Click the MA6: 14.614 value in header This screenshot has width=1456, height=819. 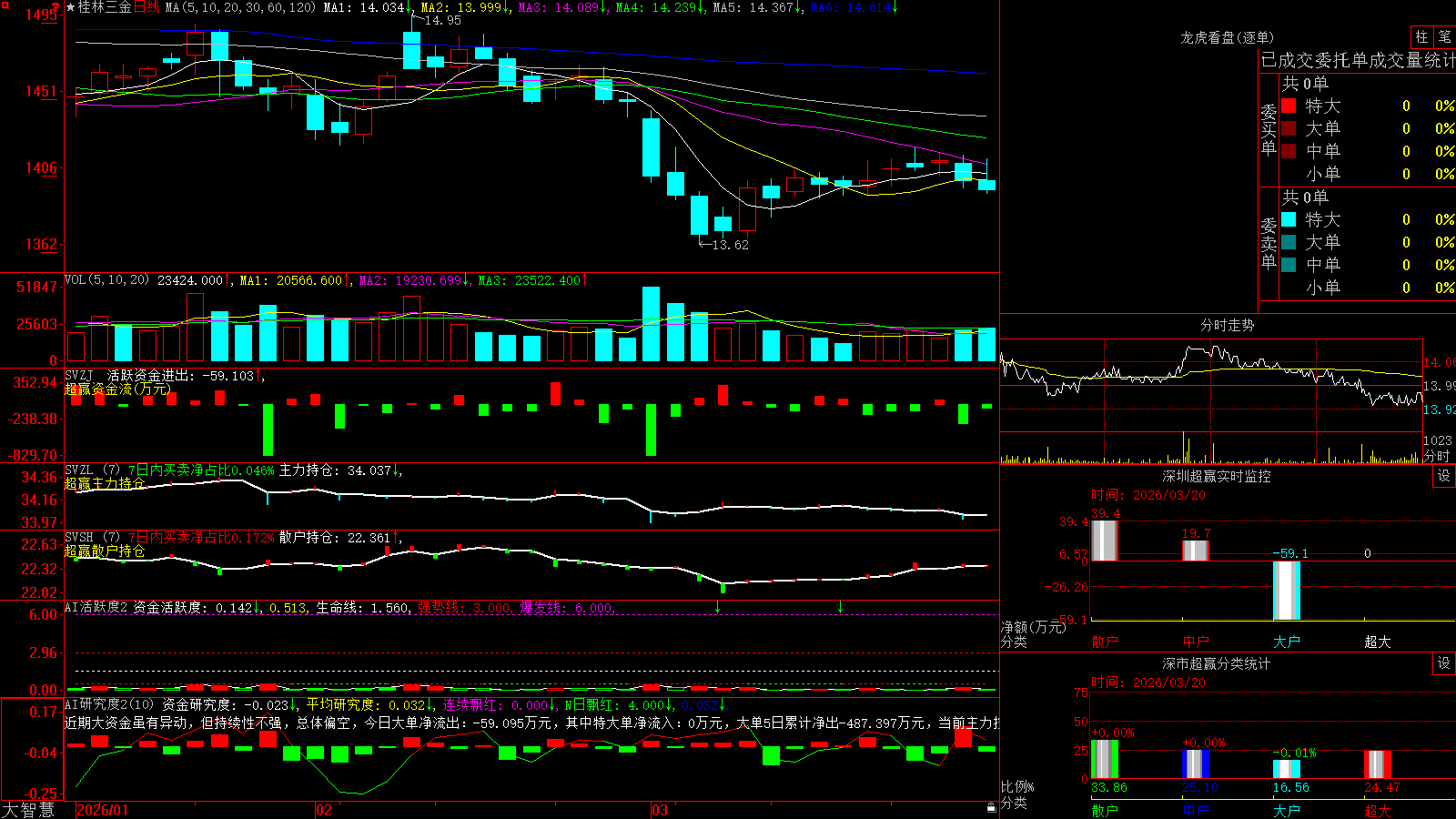854,7
